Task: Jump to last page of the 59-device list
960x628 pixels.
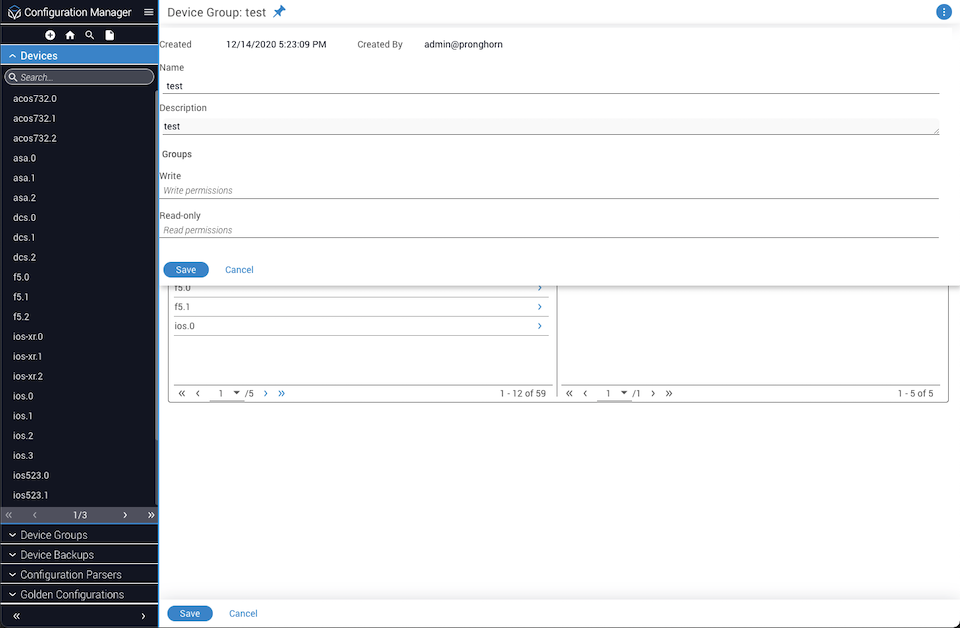Action: 282,394
